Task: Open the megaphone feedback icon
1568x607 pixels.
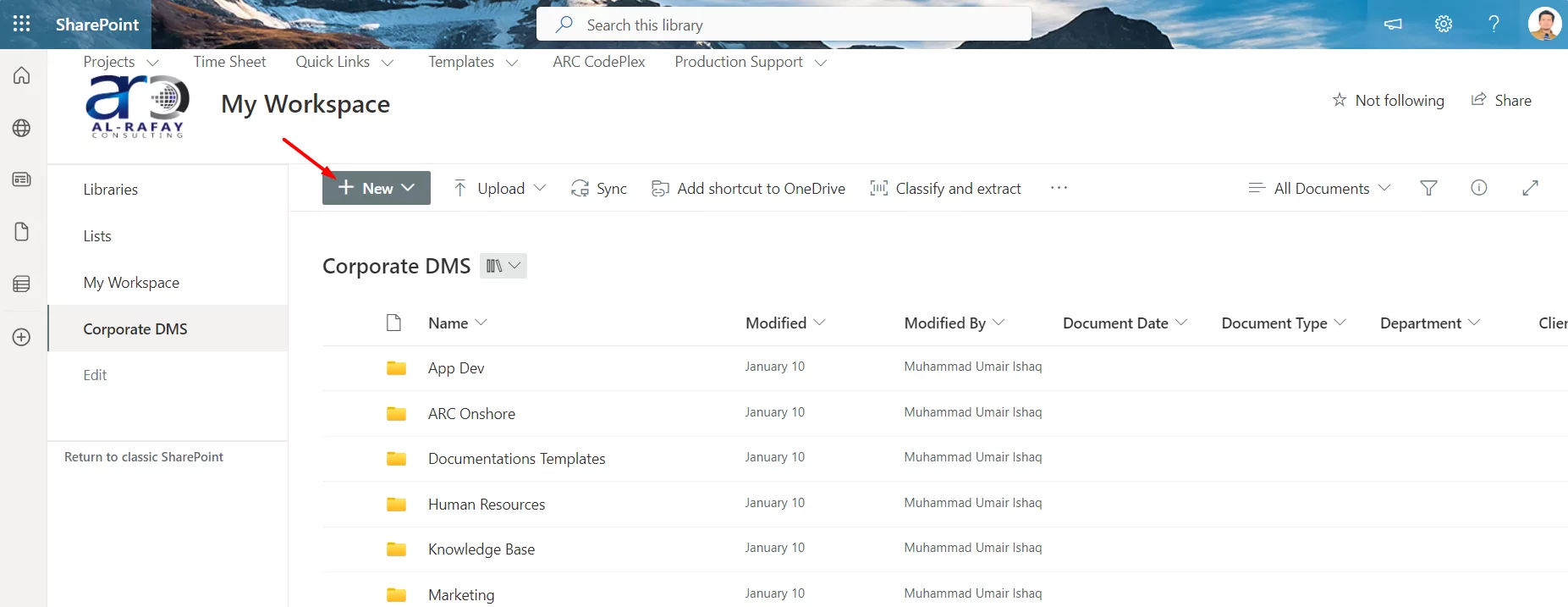Action: (x=1393, y=24)
